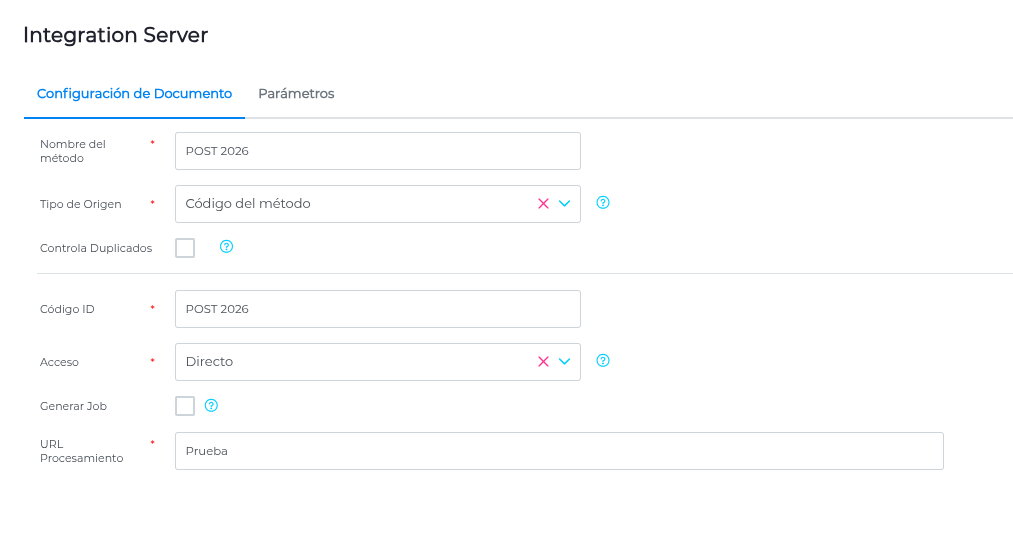Show help tooltip for Controla Duplicados

(x=226, y=246)
